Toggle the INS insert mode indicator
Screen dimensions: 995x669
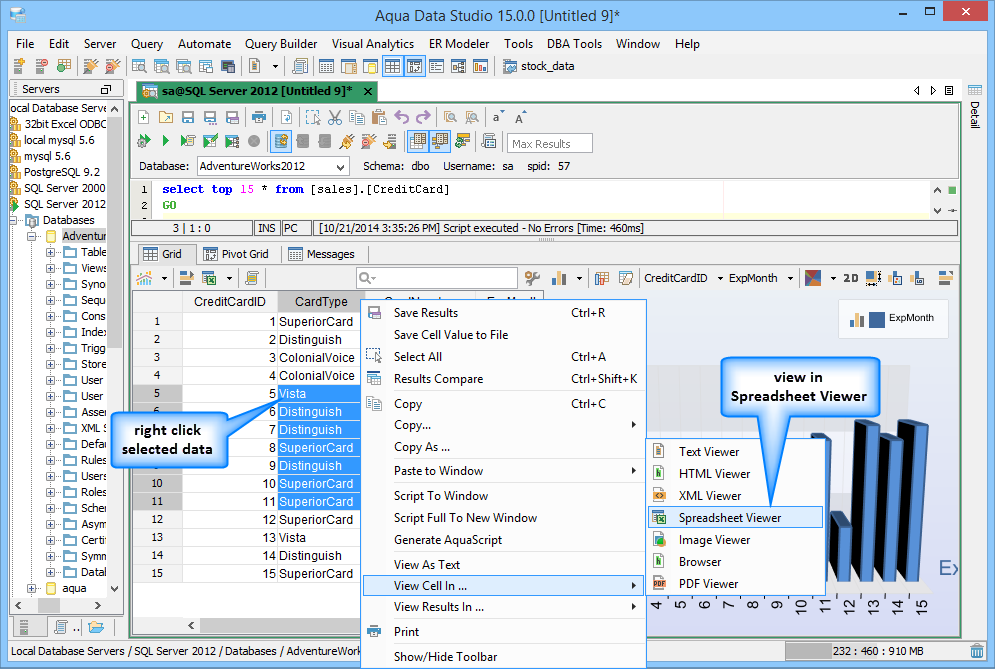coord(267,228)
